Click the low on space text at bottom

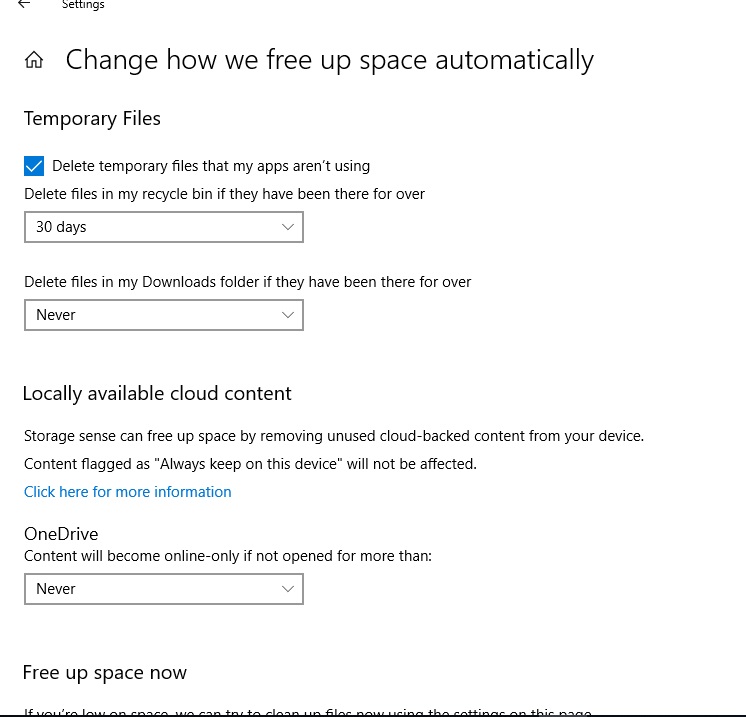pyautogui.click(x=308, y=712)
